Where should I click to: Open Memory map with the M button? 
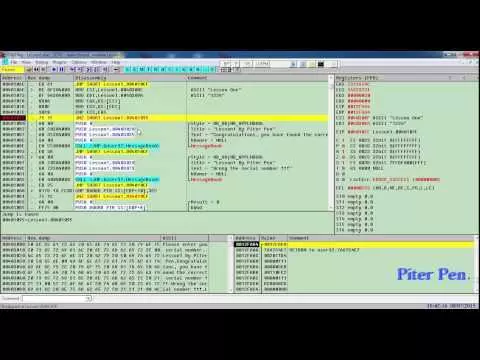[x=142, y=69]
